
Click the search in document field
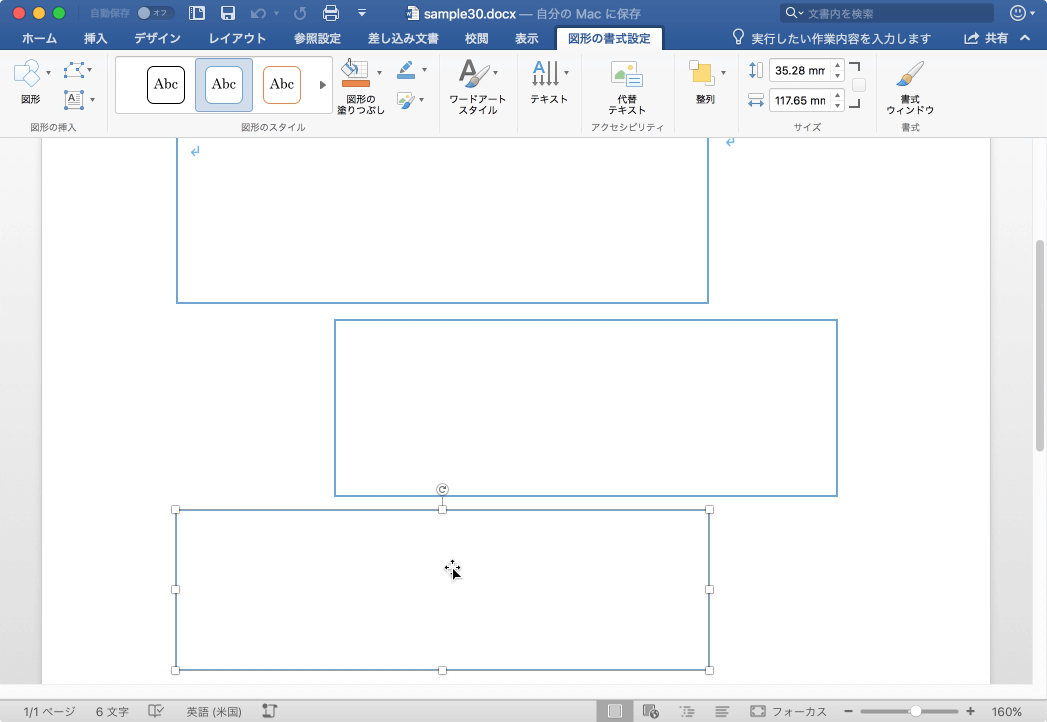click(887, 13)
